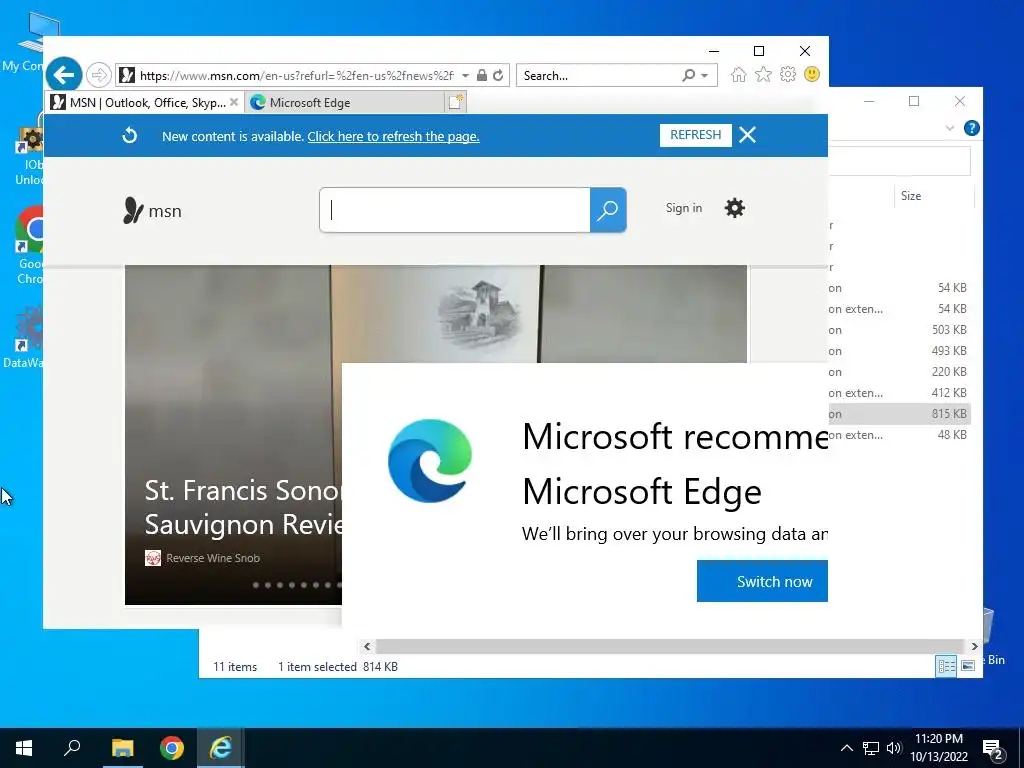
Task: Open the IE Tools gear icon
Action: pos(788,74)
